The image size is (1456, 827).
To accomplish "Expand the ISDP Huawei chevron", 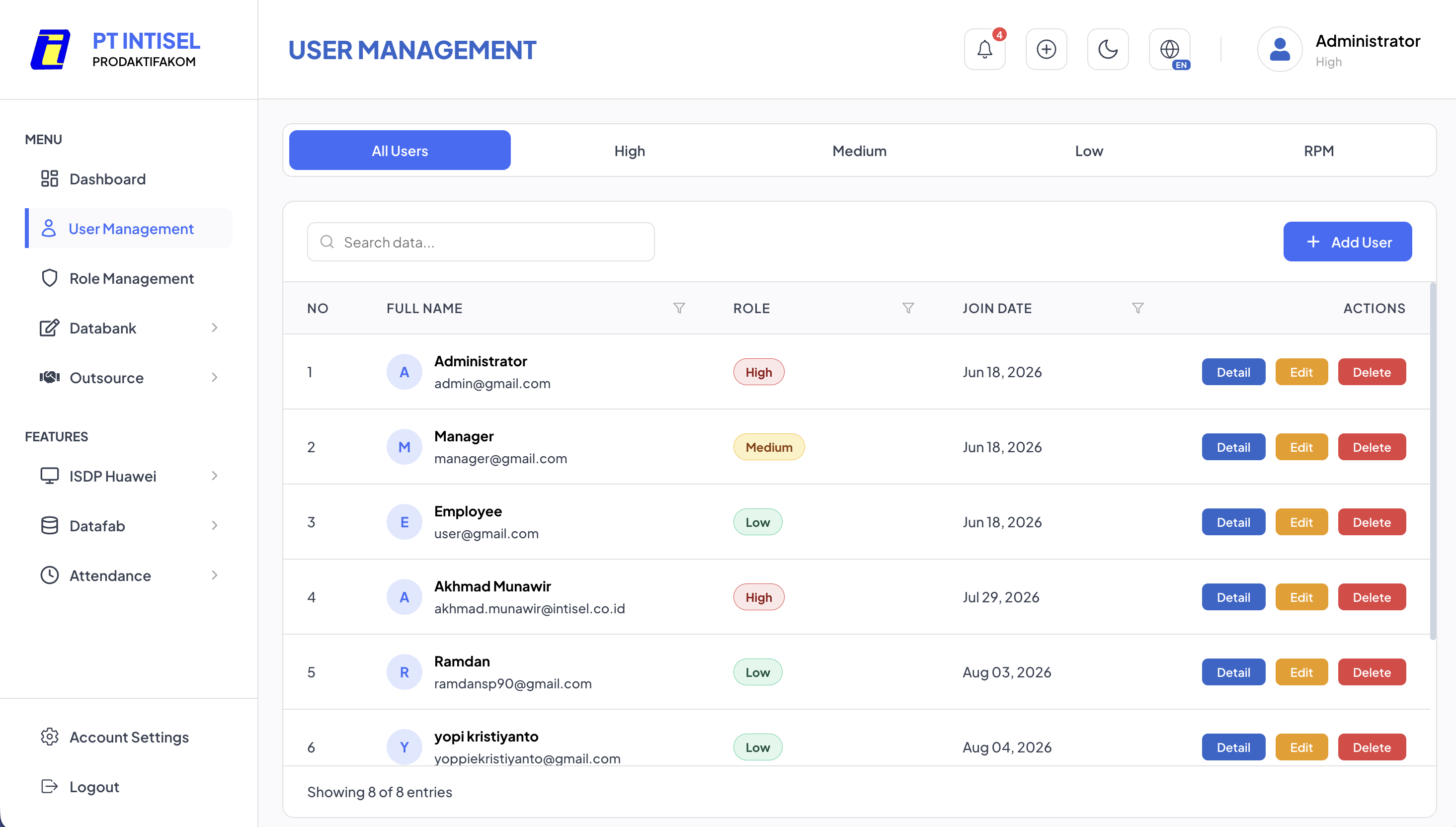I will (x=215, y=476).
